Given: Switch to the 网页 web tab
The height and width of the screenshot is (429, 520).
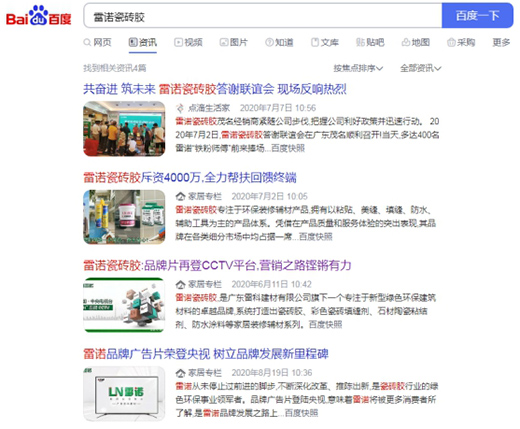Looking at the screenshot, I should (97, 42).
